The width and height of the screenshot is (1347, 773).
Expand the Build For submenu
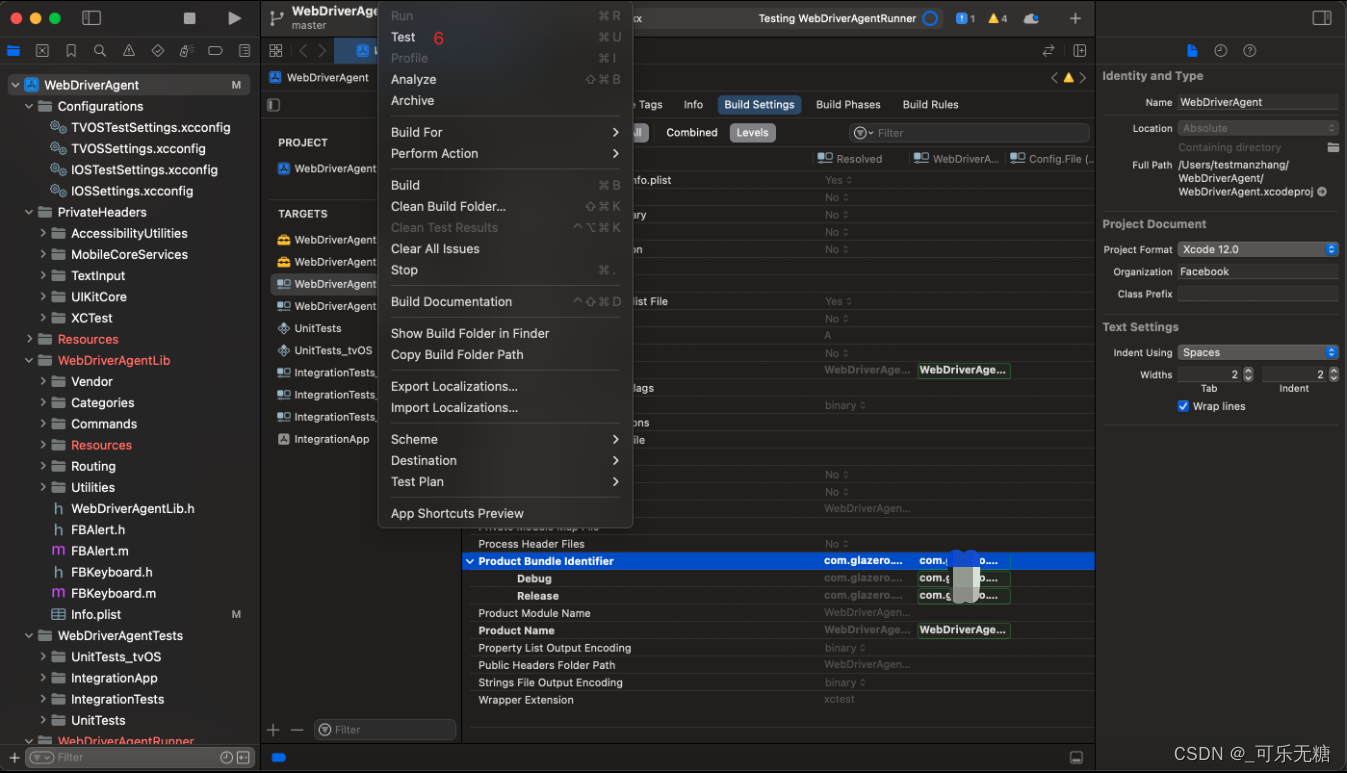[x=505, y=132]
